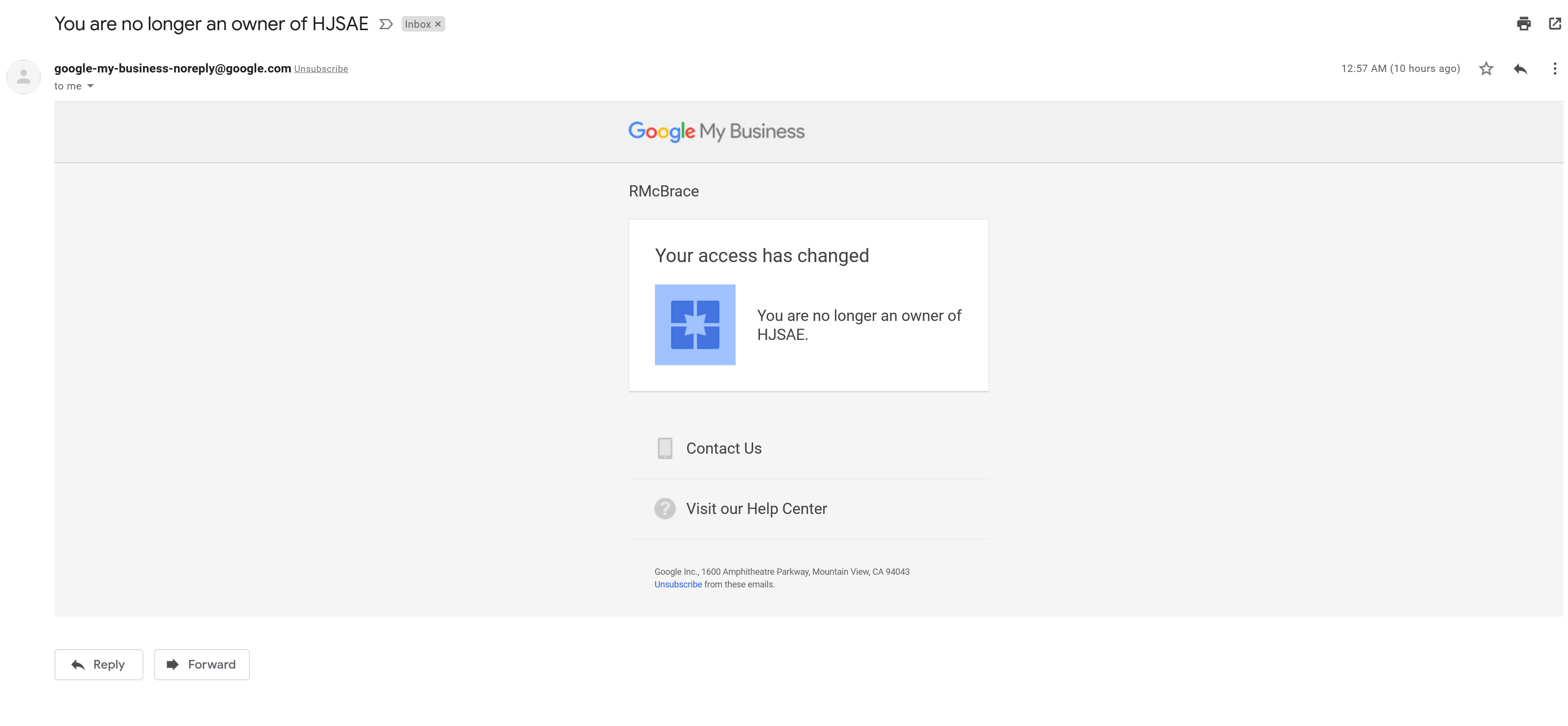Click the Contact Us link
The height and width of the screenshot is (726, 1568).
723,448
